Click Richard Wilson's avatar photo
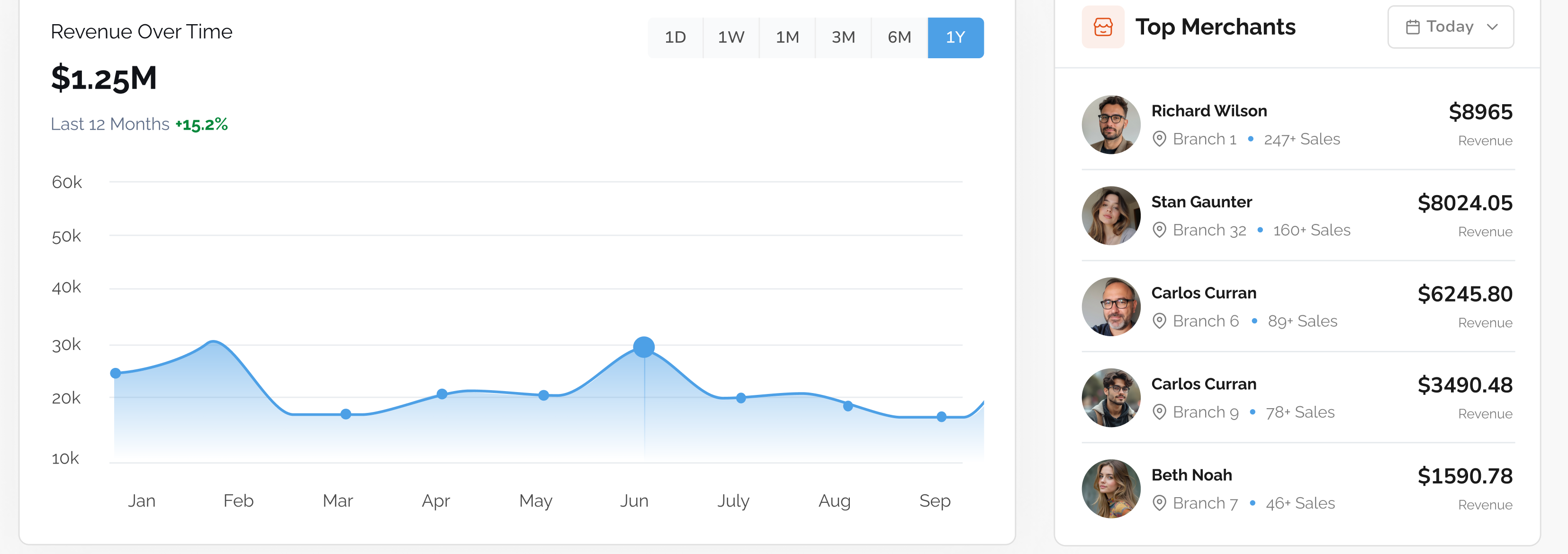The image size is (1568, 554). point(1111,125)
